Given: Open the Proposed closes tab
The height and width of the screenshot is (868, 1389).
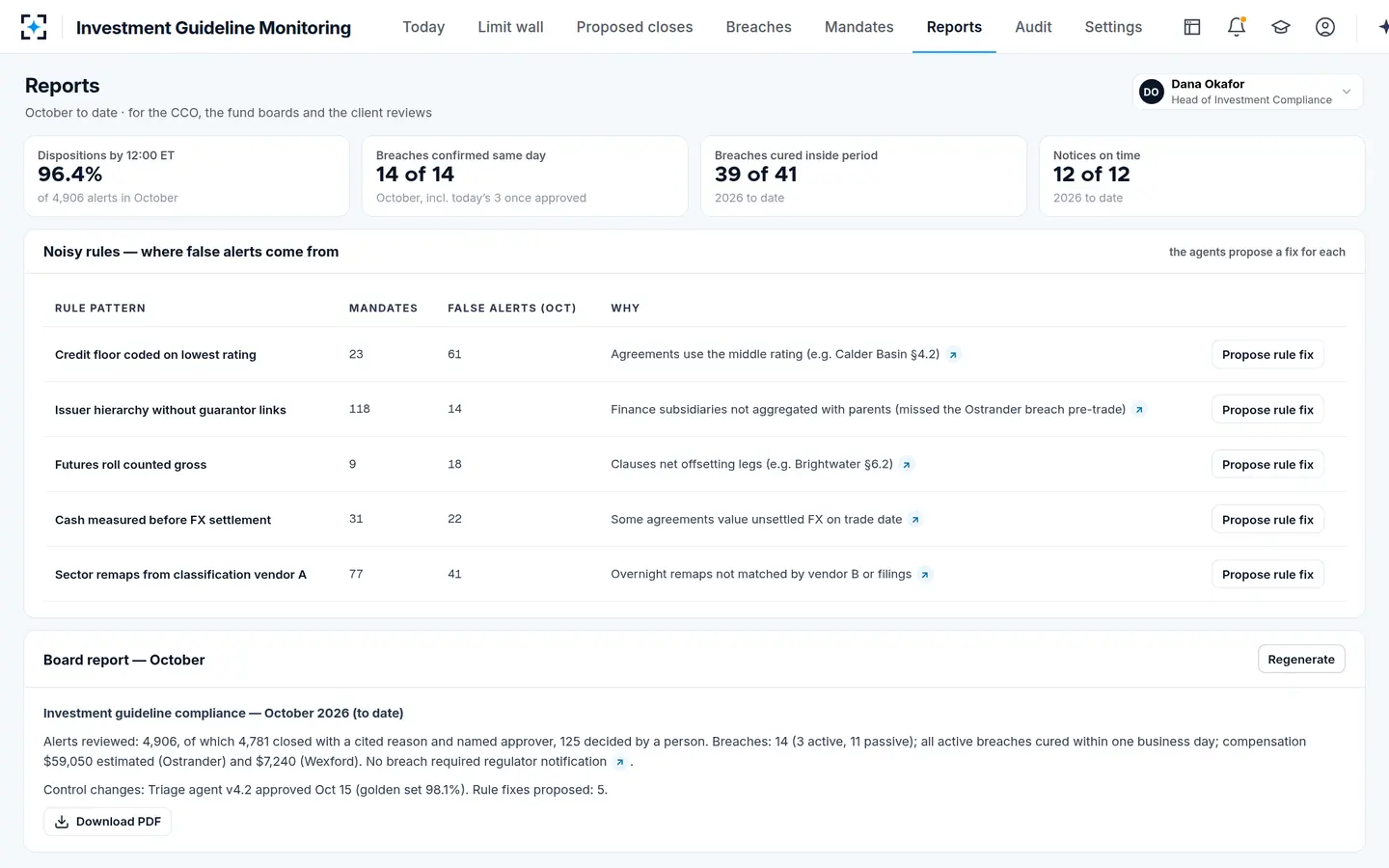Looking at the screenshot, I should click(635, 27).
